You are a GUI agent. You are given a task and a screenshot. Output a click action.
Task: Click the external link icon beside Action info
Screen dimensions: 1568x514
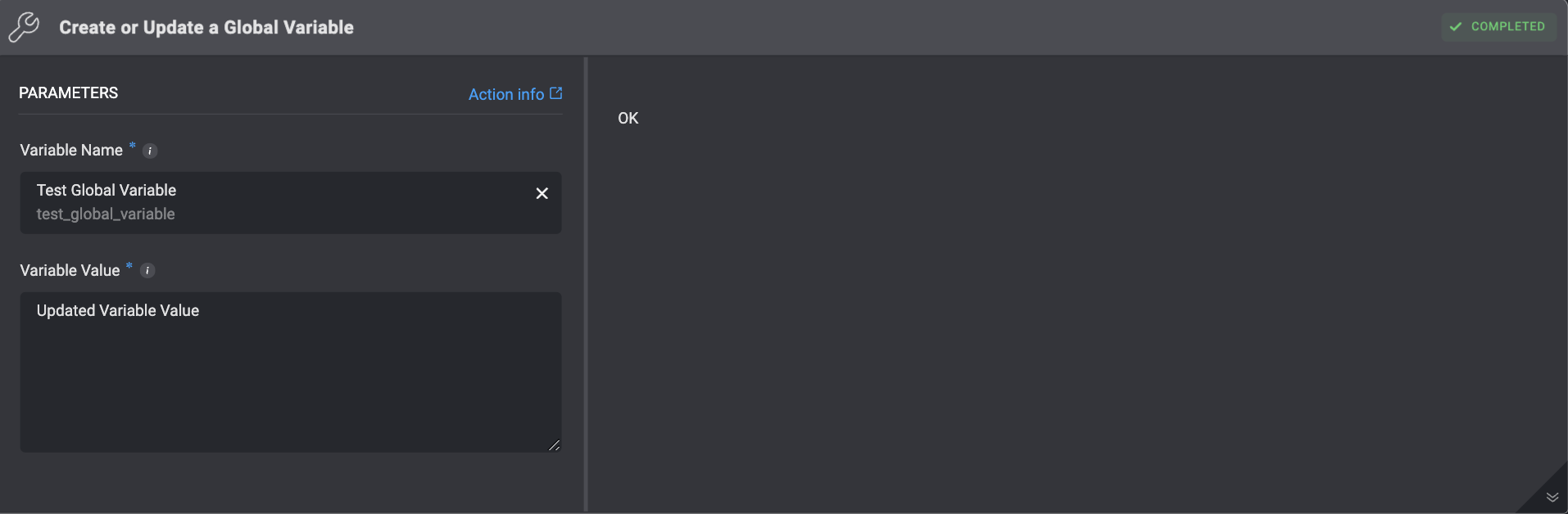click(x=556, y=93)
